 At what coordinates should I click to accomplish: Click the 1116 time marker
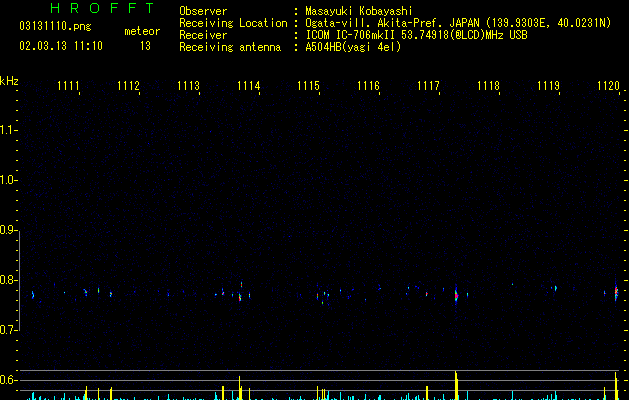(x=368, y=86)
